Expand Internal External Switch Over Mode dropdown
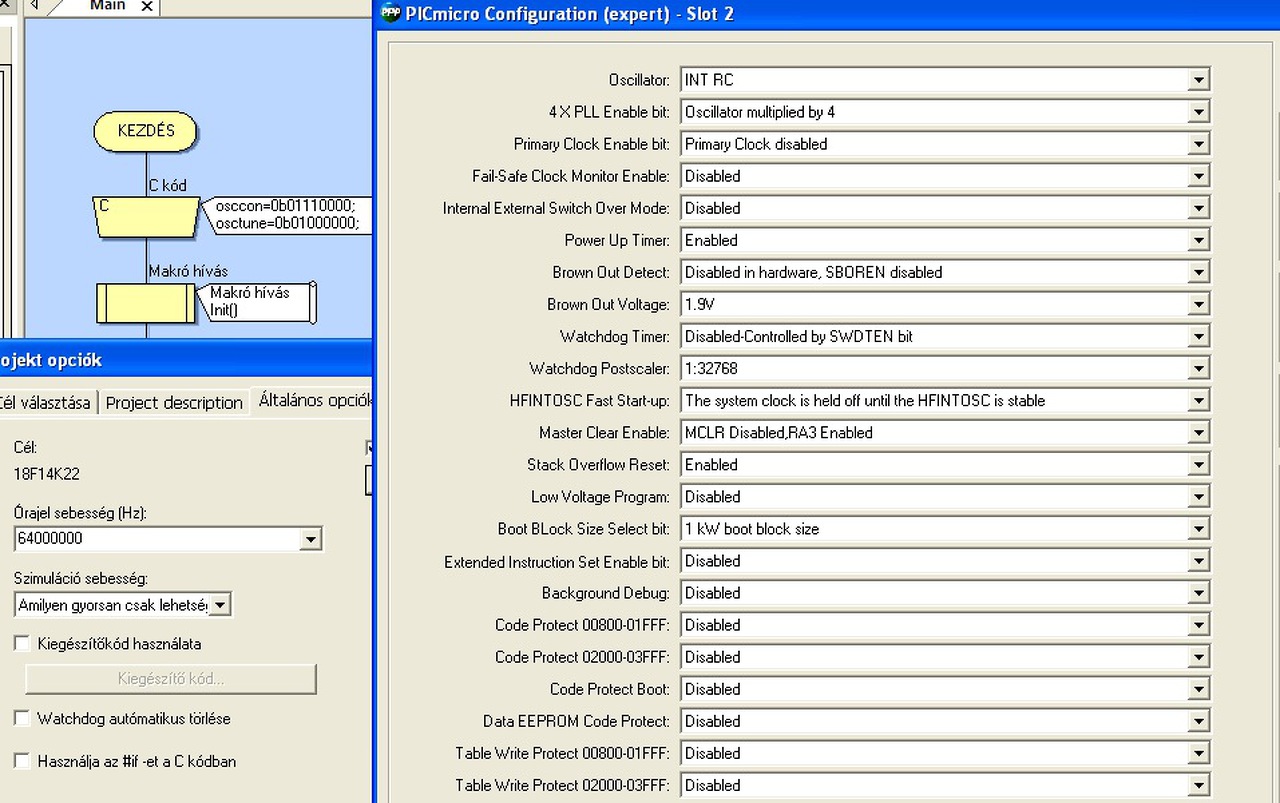This screenshot has width=1280, height=803. pos(1199,208)
